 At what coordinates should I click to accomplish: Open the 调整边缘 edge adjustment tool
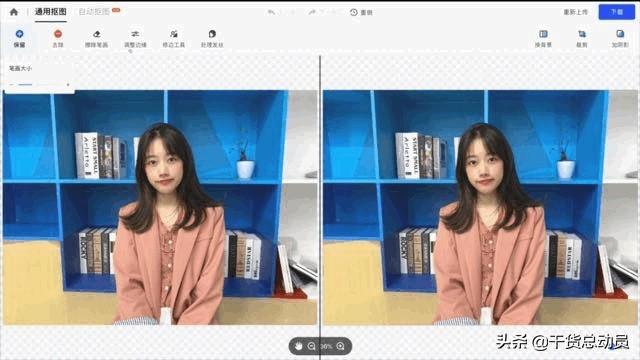[x=135, y=38]
